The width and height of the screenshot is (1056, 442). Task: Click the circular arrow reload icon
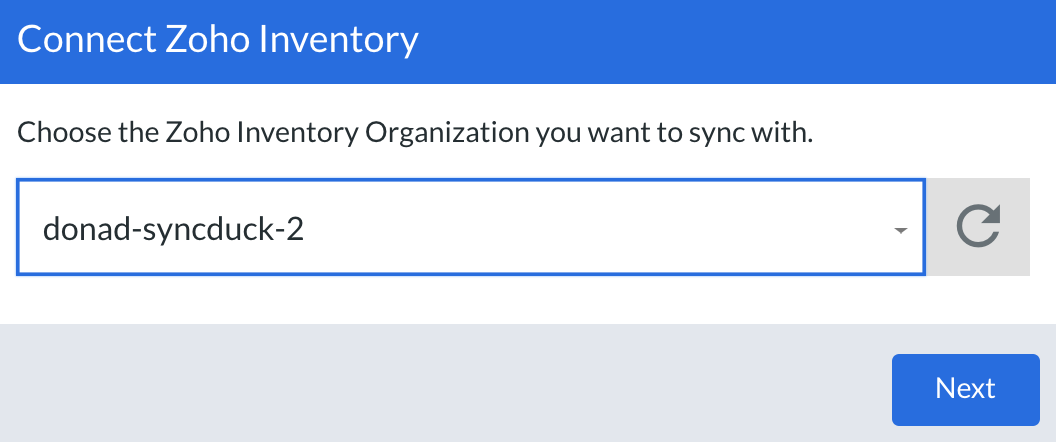tap(978, 227)
